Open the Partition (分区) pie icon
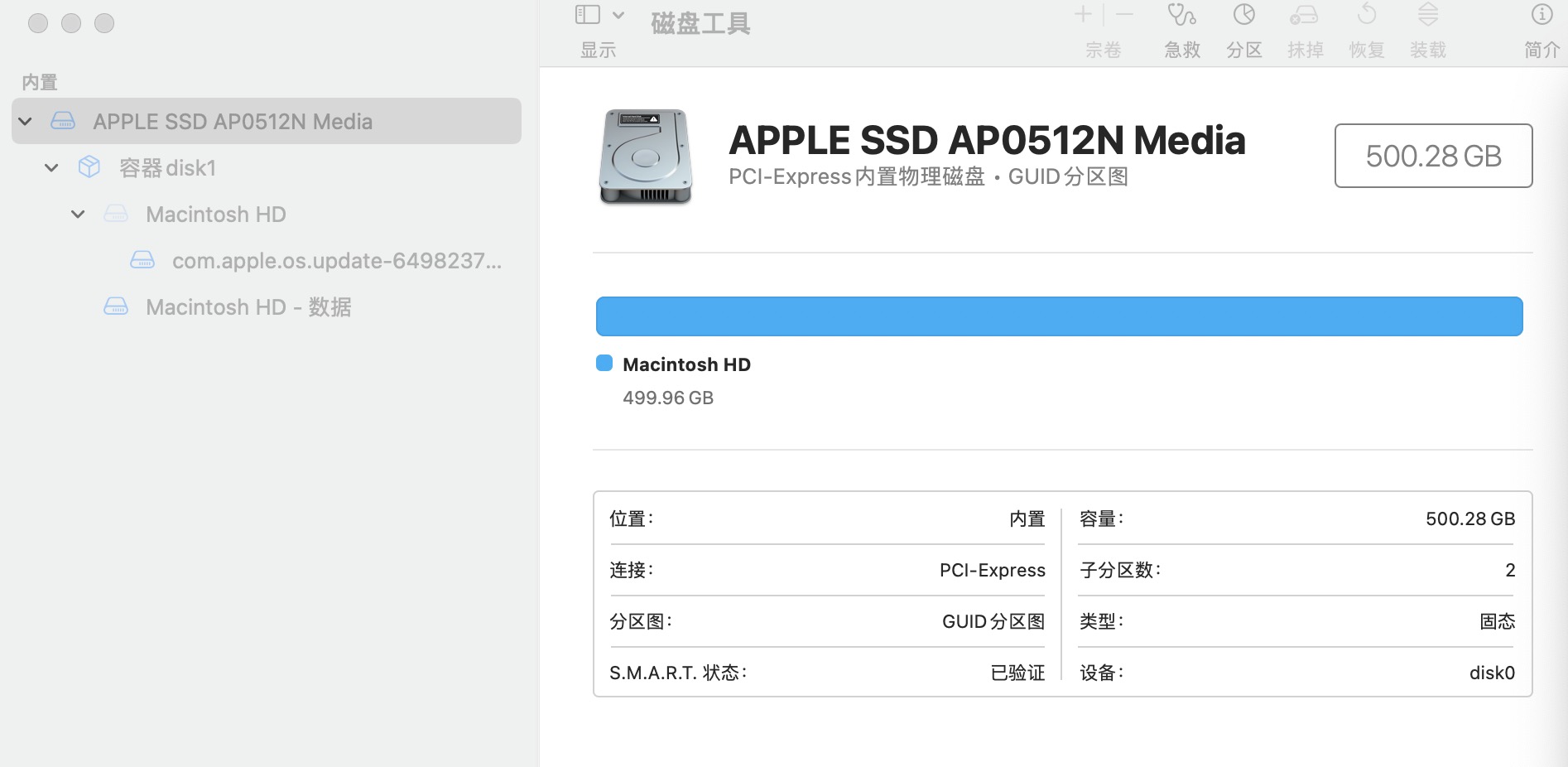Viewport: 1568px width, 767px height. tap(1243, 16)
